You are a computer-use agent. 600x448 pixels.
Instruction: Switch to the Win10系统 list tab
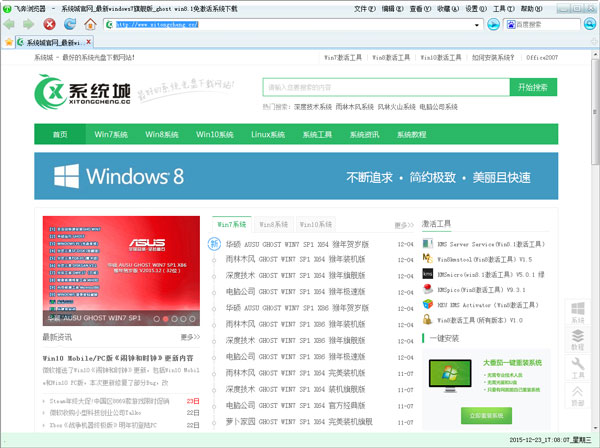click(316, 224)
